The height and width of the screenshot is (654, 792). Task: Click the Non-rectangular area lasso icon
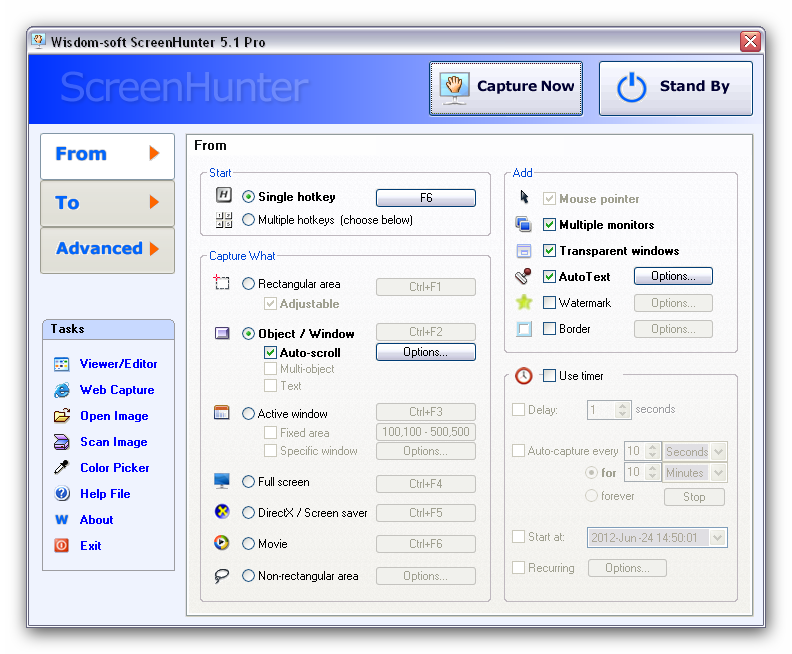(222, 575)
